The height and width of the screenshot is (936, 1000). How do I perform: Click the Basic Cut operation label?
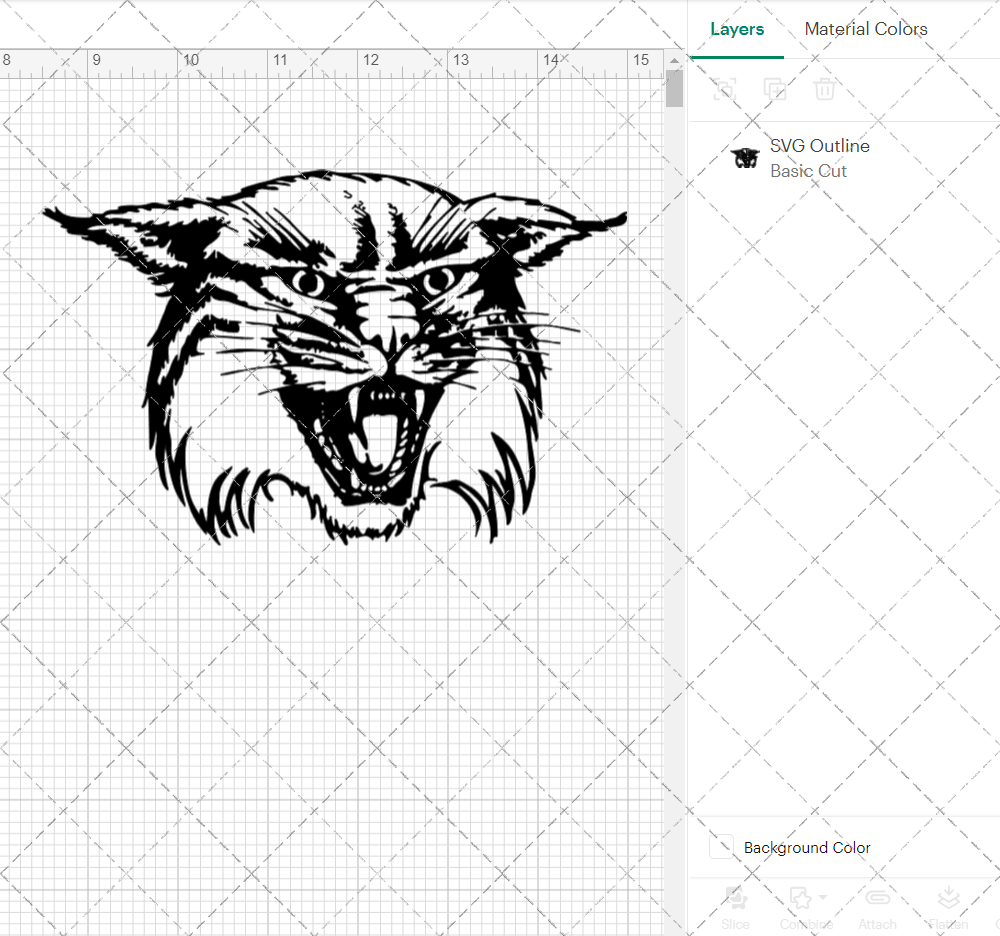[x=808, y=171]
